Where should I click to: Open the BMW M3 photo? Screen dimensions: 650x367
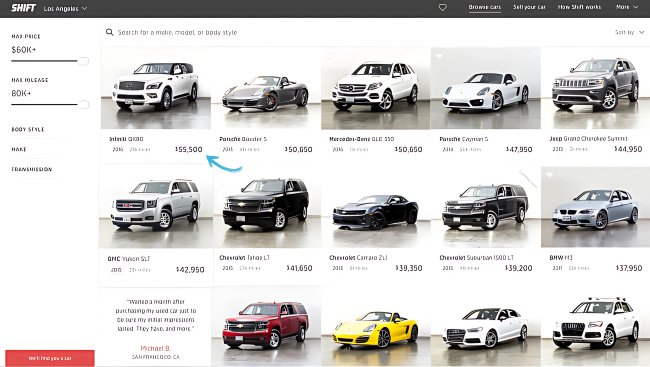[595, 207]
